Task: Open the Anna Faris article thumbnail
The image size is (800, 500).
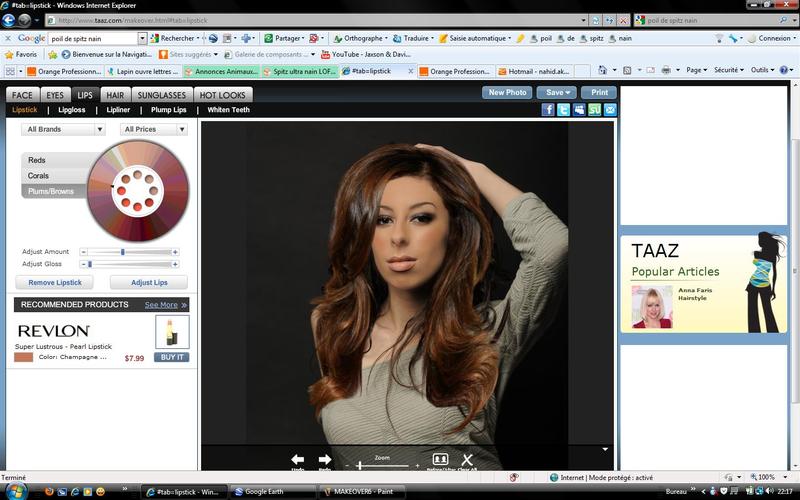Action: point(652,306)
